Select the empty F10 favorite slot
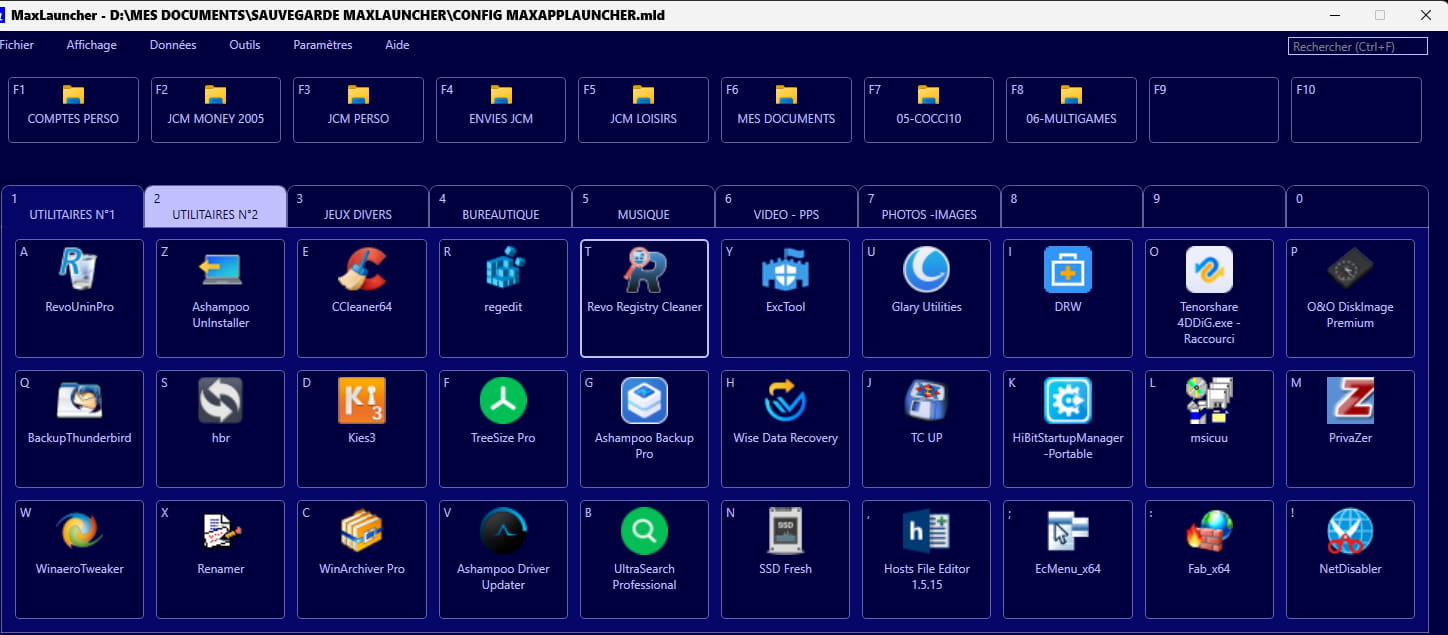Viewport: 1448px width, 635px height. 1356,110
